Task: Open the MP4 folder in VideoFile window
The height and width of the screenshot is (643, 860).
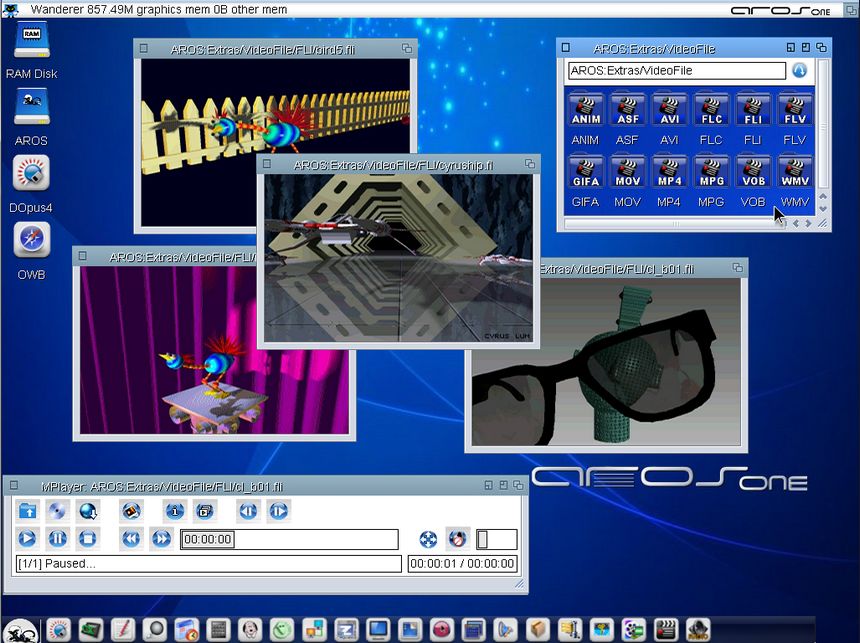Action: tap(669, 175)
